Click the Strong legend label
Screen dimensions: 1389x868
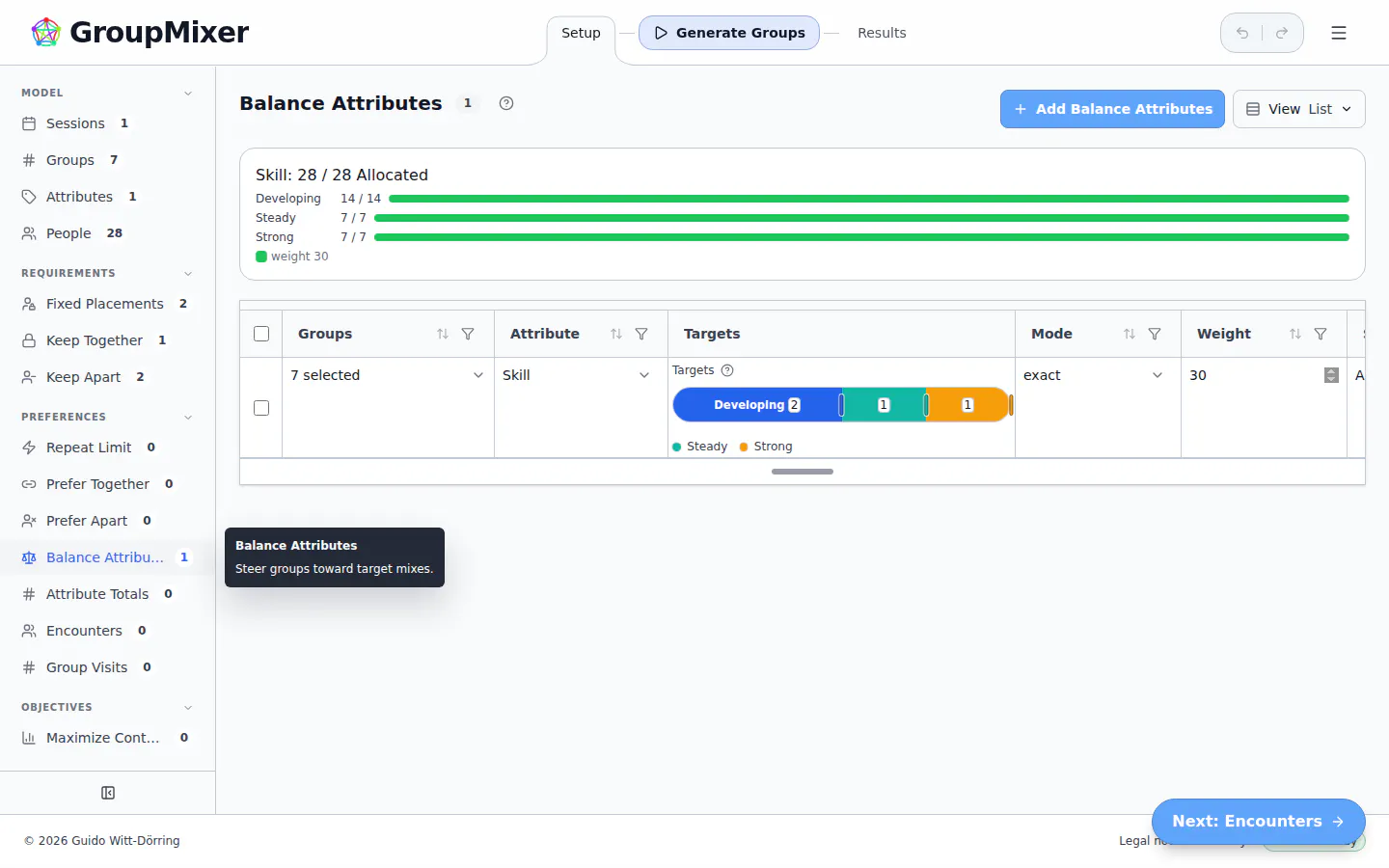[773, 447]
